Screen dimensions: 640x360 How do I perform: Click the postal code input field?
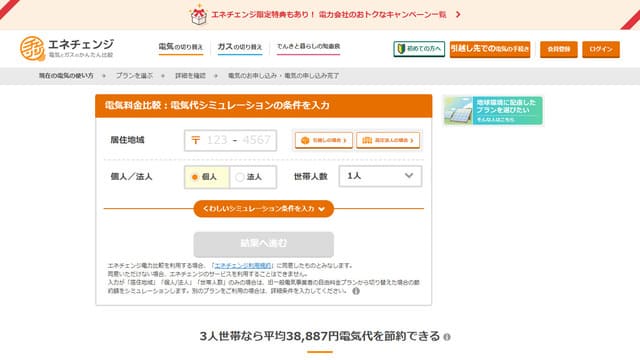coord(230,140)
